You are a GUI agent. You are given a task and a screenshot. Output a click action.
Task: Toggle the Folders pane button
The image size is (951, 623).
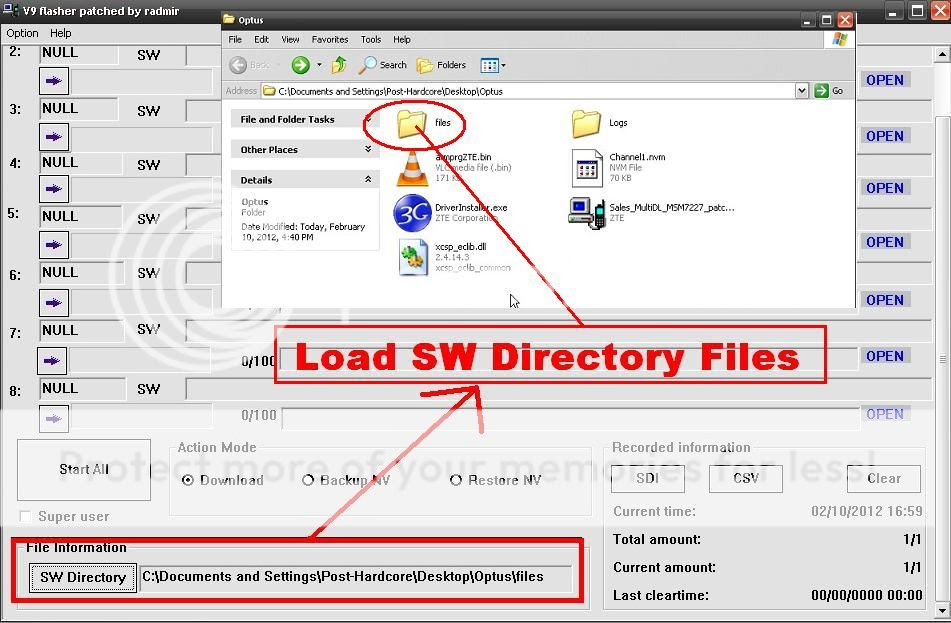442,65
